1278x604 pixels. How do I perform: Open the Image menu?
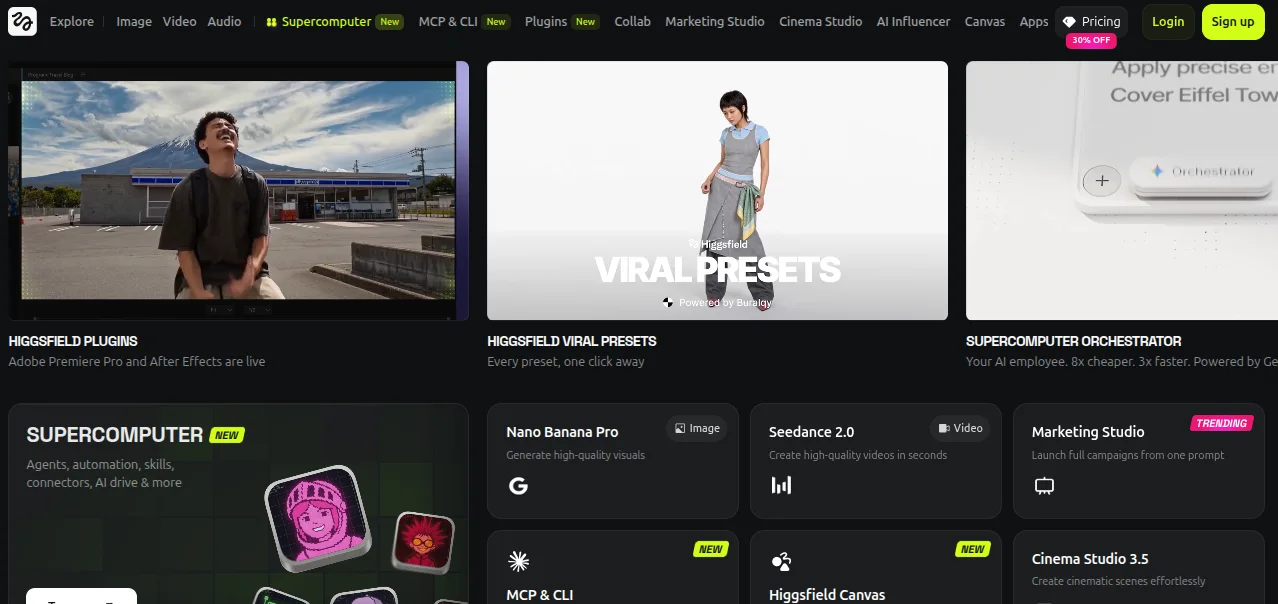point(134,21)
